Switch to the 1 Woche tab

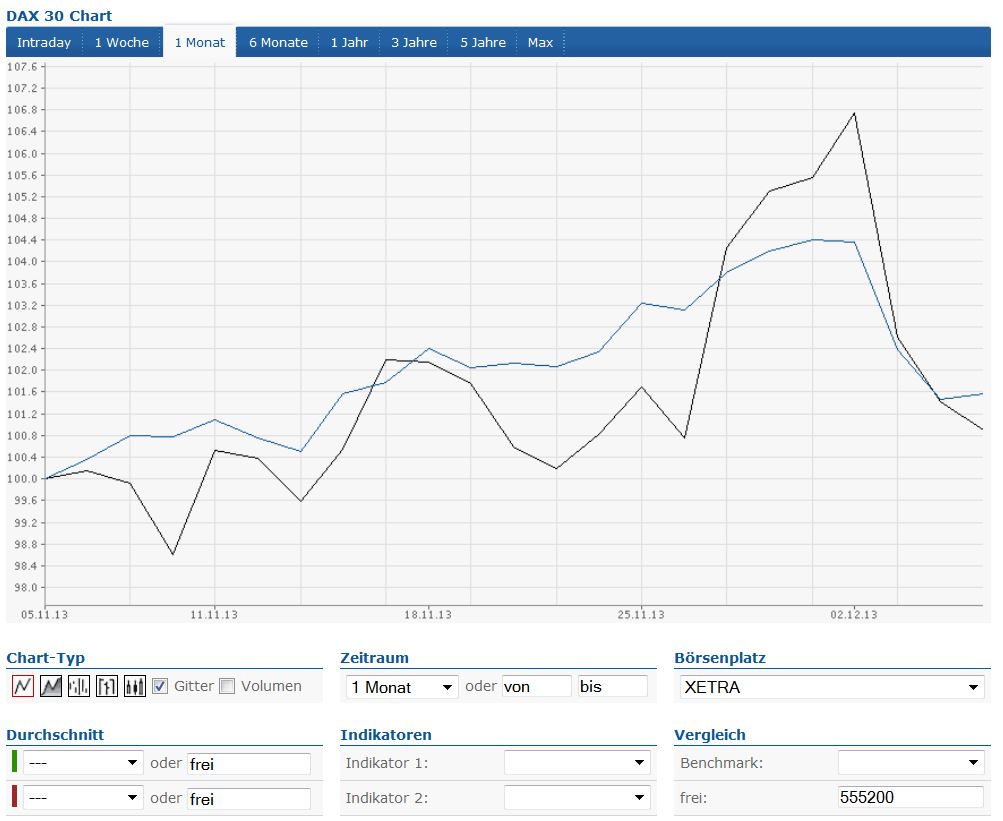(x=122, y=42)
